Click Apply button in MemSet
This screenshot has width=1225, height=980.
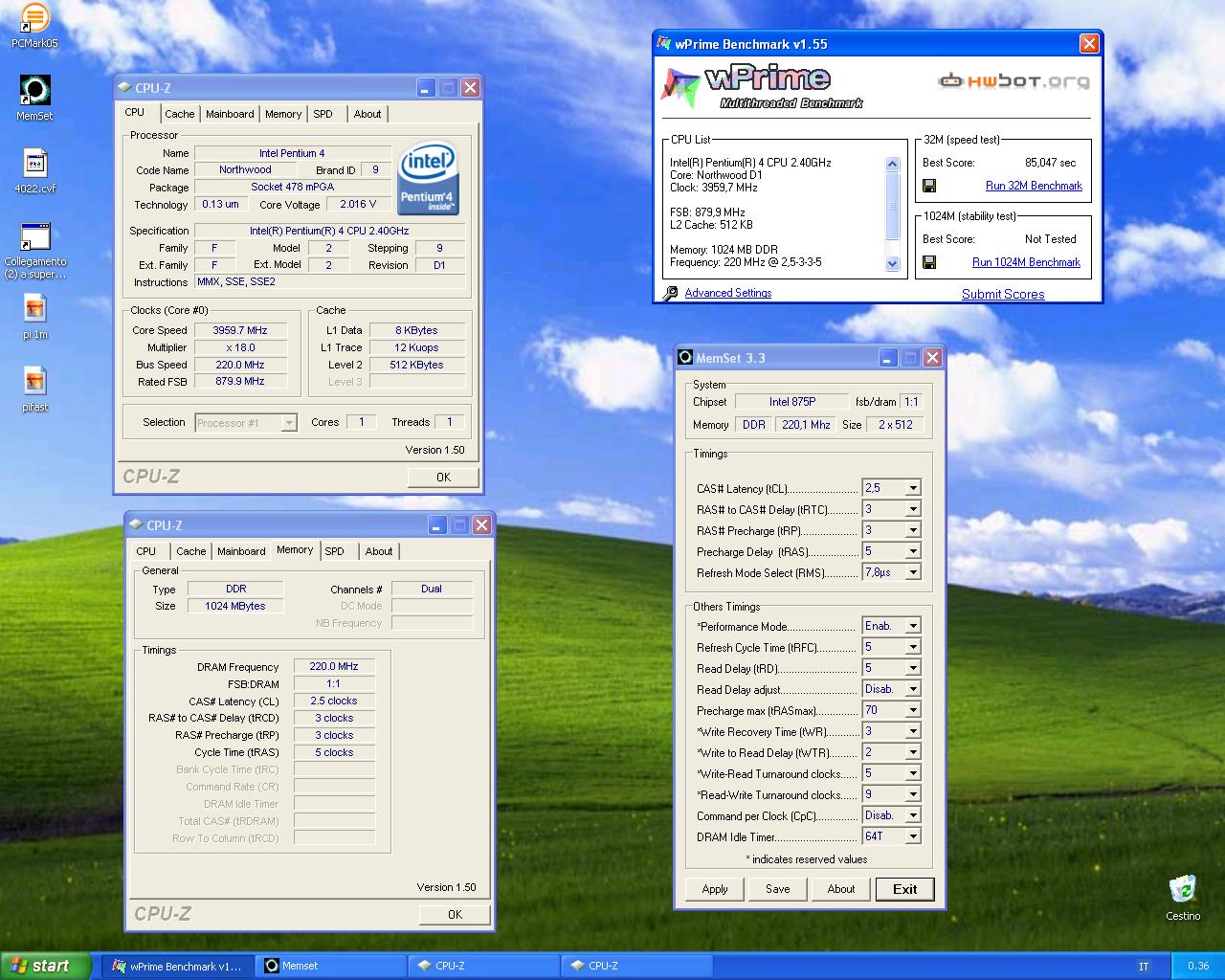715,889
